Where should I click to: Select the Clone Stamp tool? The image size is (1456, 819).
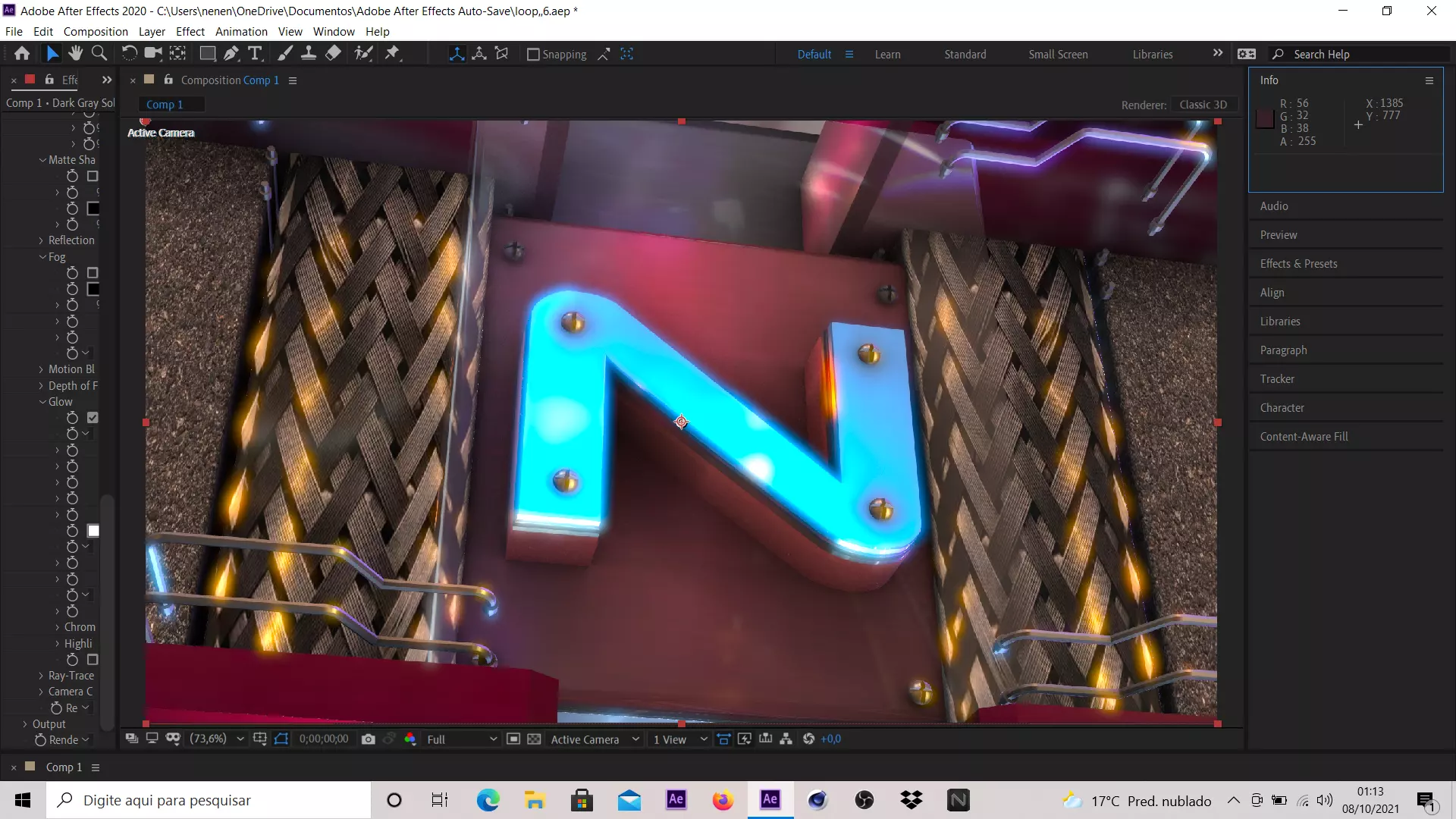[309, 54]
